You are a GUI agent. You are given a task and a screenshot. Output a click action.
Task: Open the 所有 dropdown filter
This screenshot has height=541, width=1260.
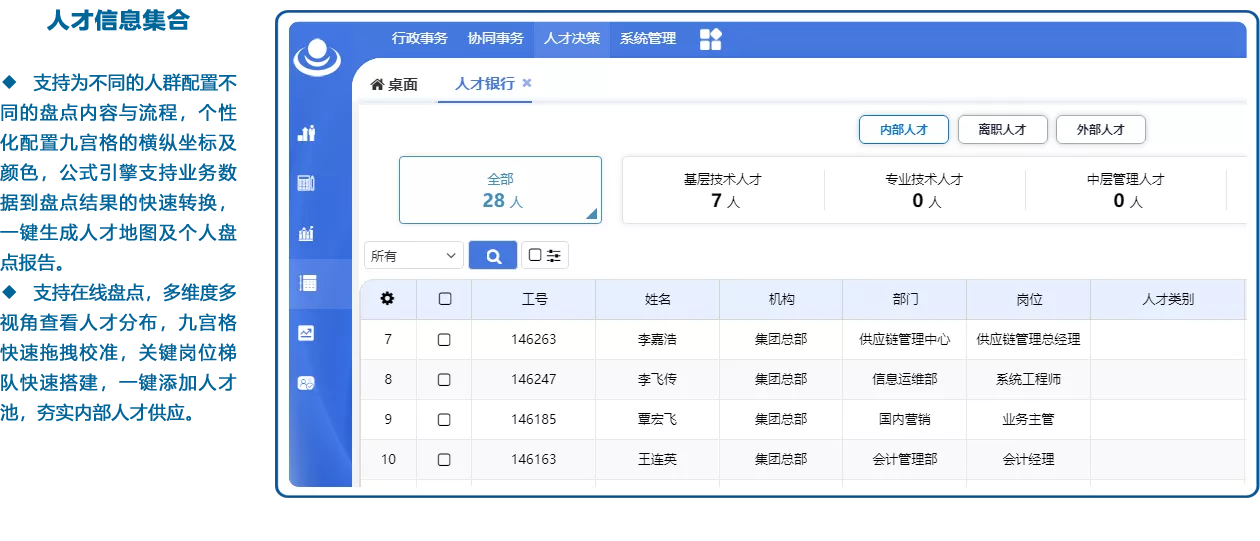click(414, 256)
